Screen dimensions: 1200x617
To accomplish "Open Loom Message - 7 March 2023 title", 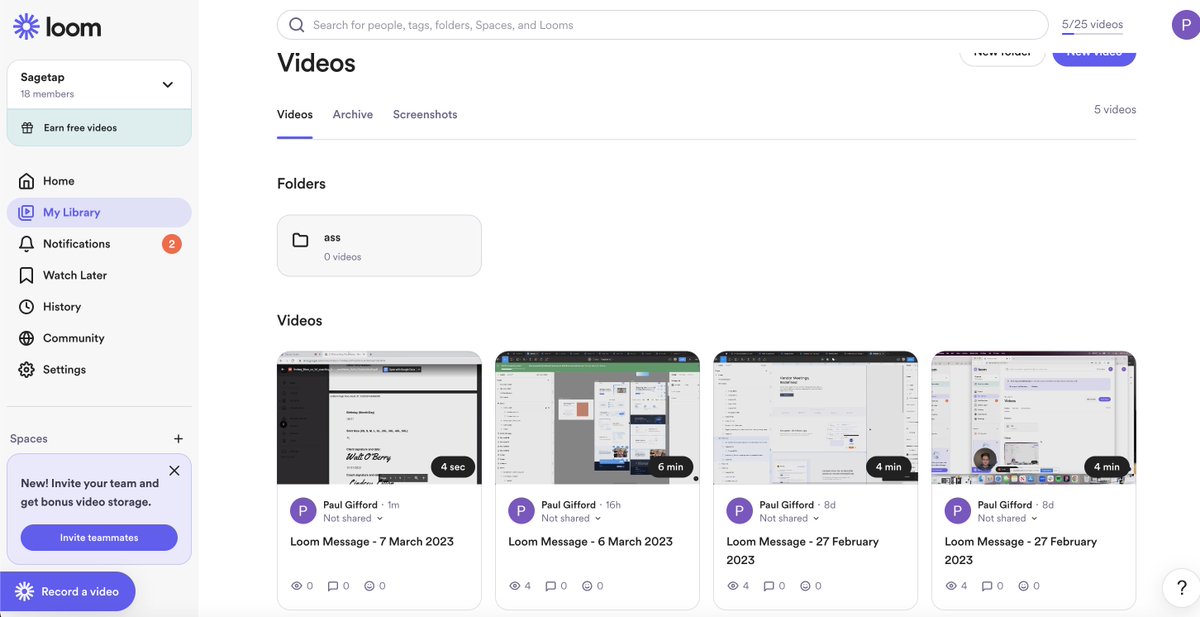I will [372, 542].
